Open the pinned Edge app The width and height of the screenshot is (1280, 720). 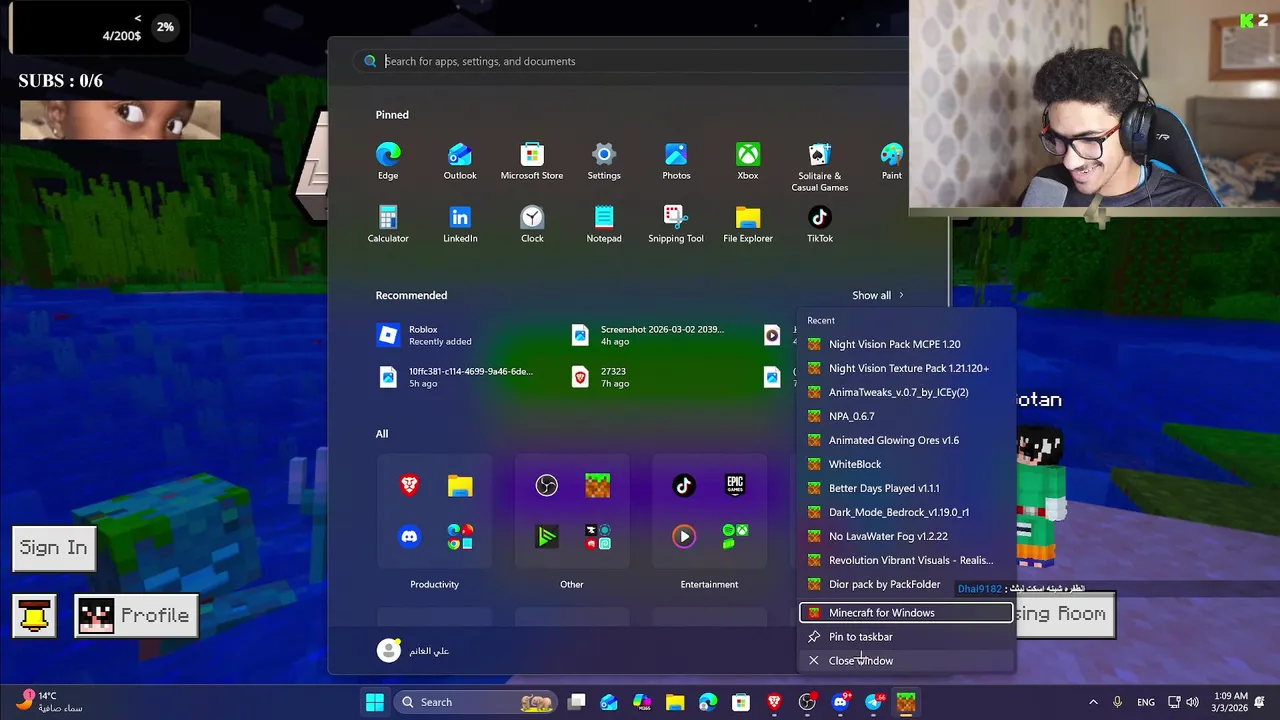[x=388, y=162]
